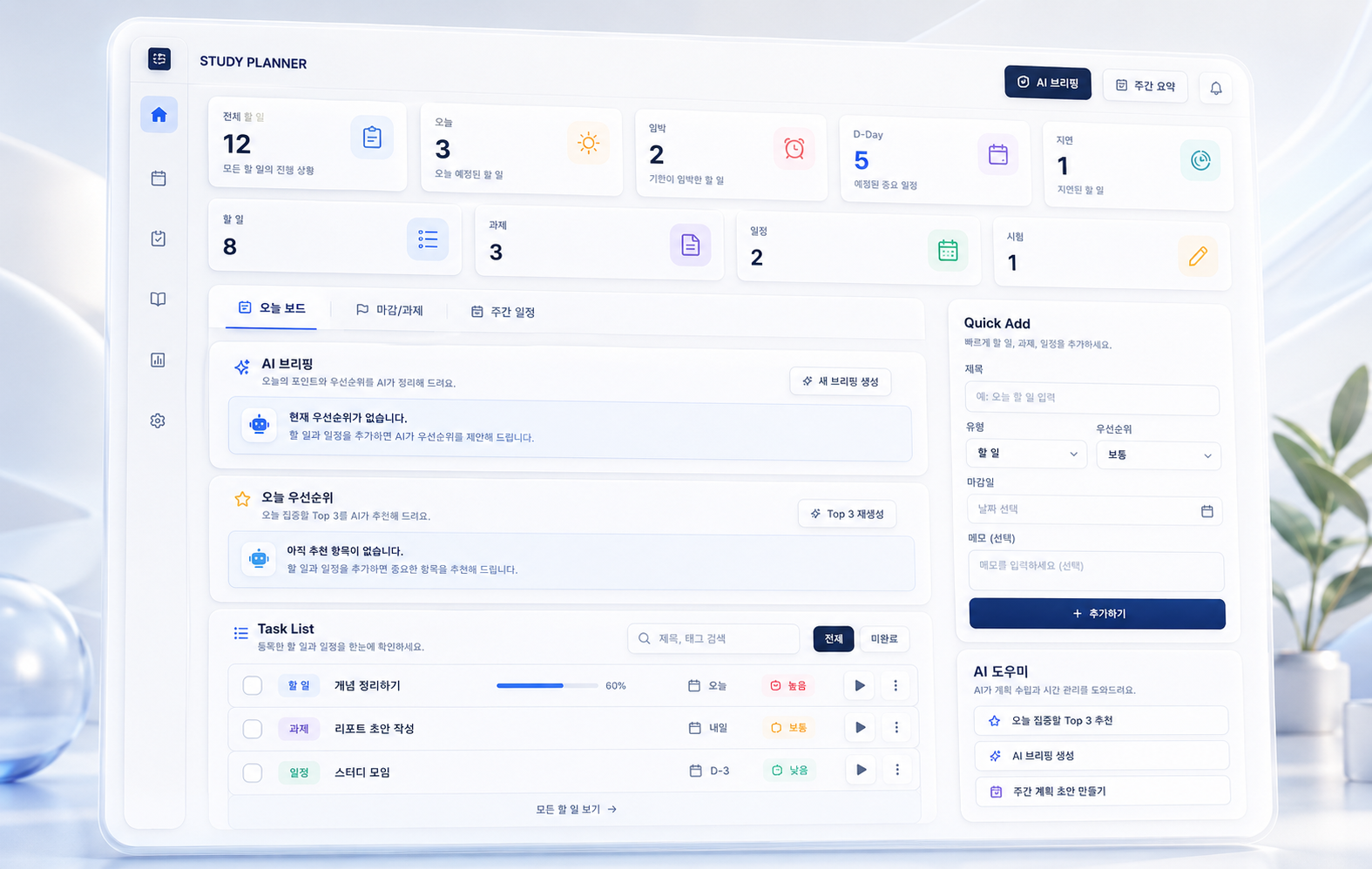The height and width of the screenshot is (869, 1372).
Task: Click the sparkle icon beside AI 브리핑 heading
Action: (242, 367)
